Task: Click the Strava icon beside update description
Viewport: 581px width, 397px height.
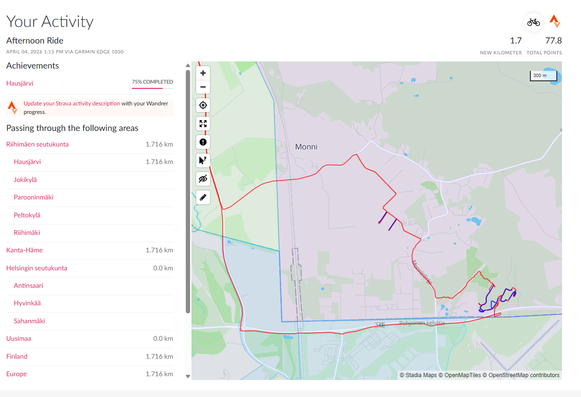Action: (x=12, y=107)
